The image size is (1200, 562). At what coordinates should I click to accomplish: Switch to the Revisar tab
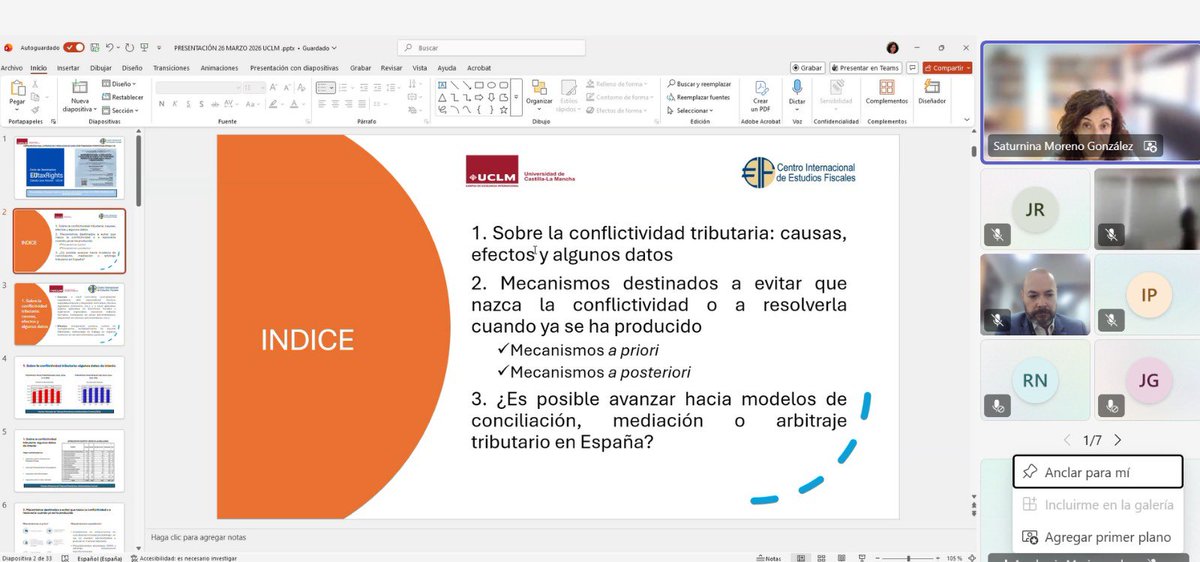(391, 68)
